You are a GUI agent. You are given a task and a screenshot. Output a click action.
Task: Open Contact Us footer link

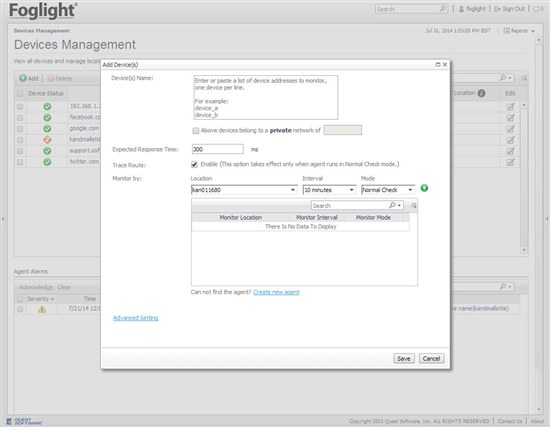pos(510,421)
